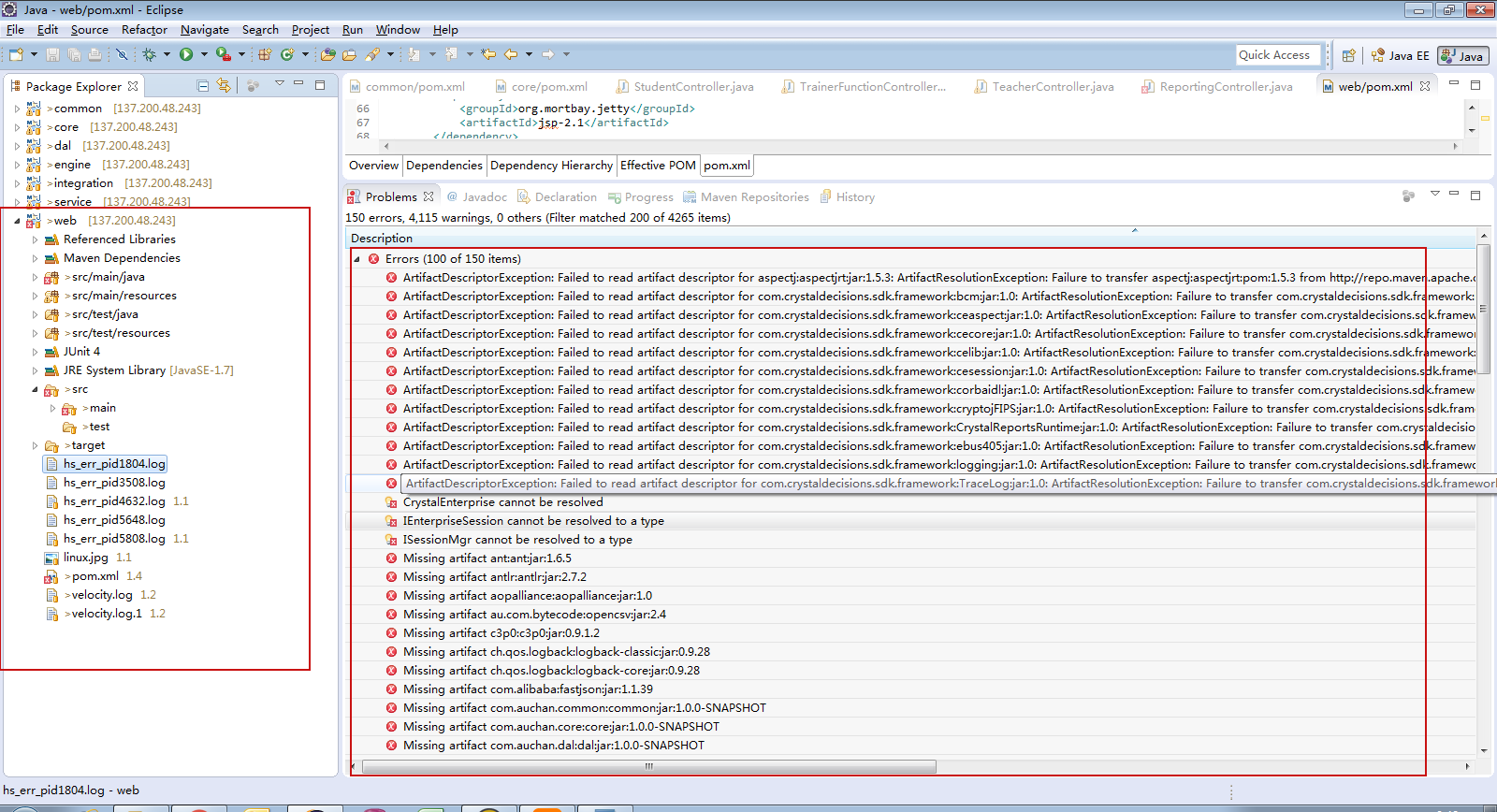Click the Print icon in the toolbar

(x=94, y=55)
